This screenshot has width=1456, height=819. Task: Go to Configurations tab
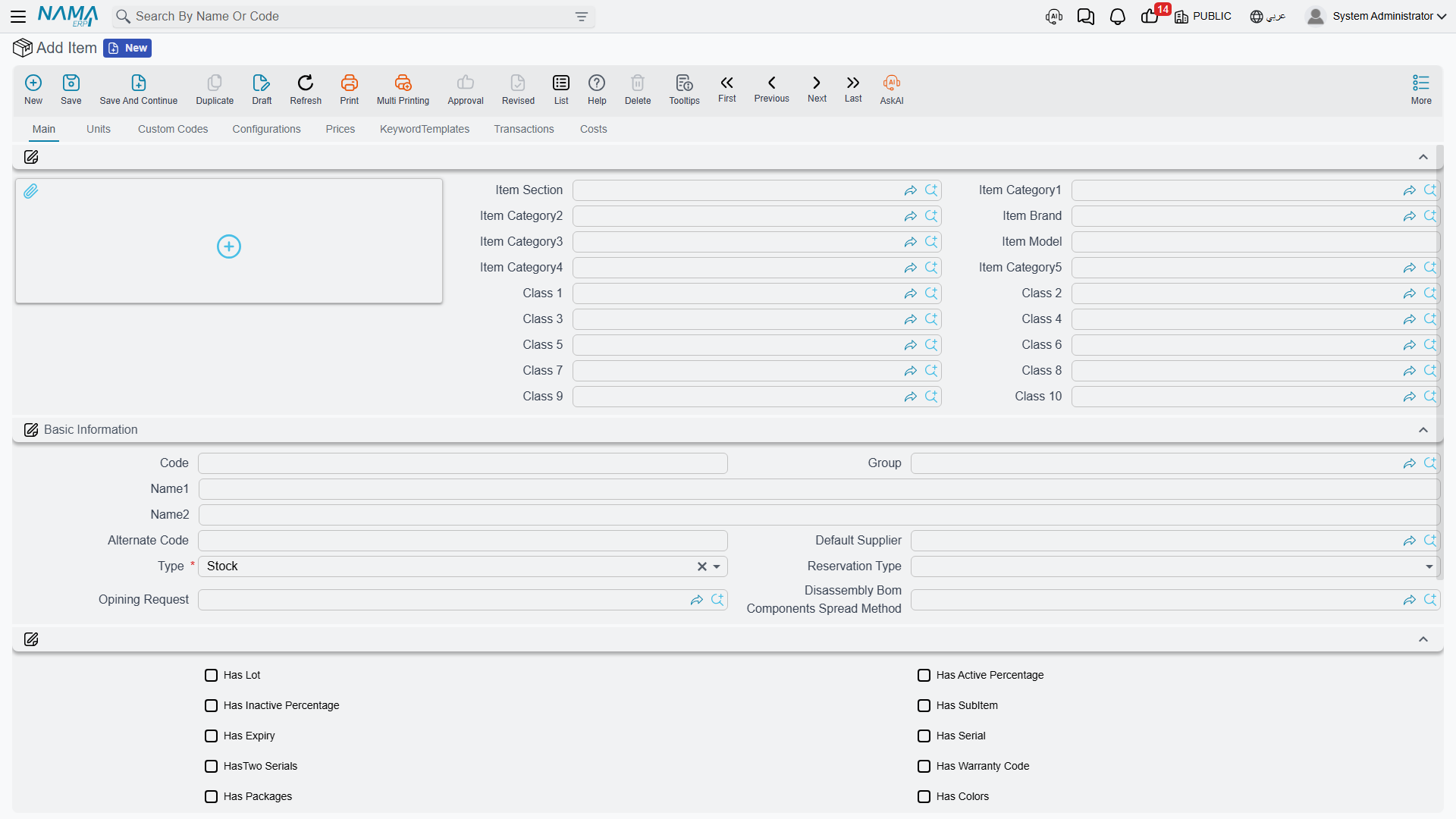click(266, 129)
